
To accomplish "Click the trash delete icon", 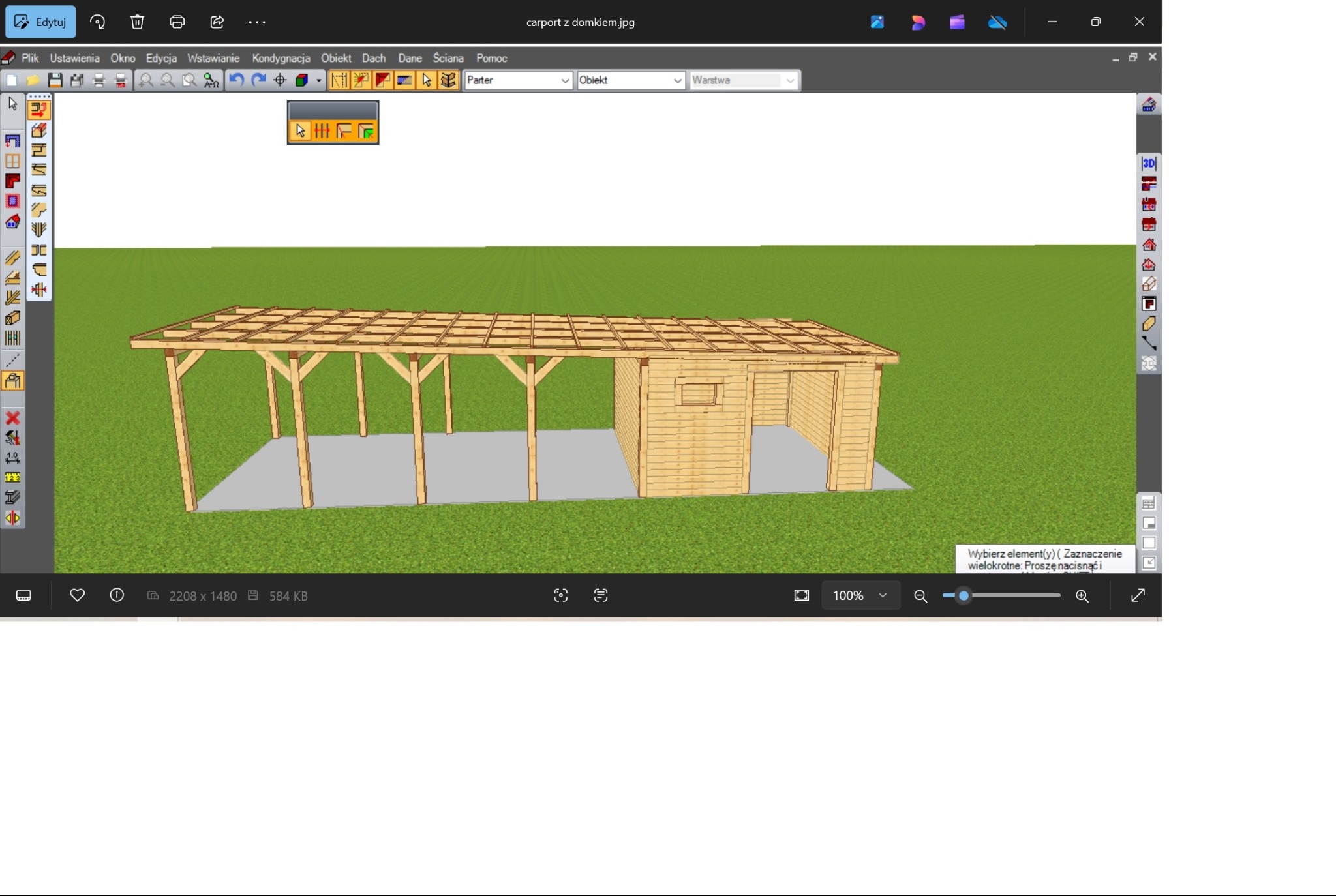I will point(137,22).
